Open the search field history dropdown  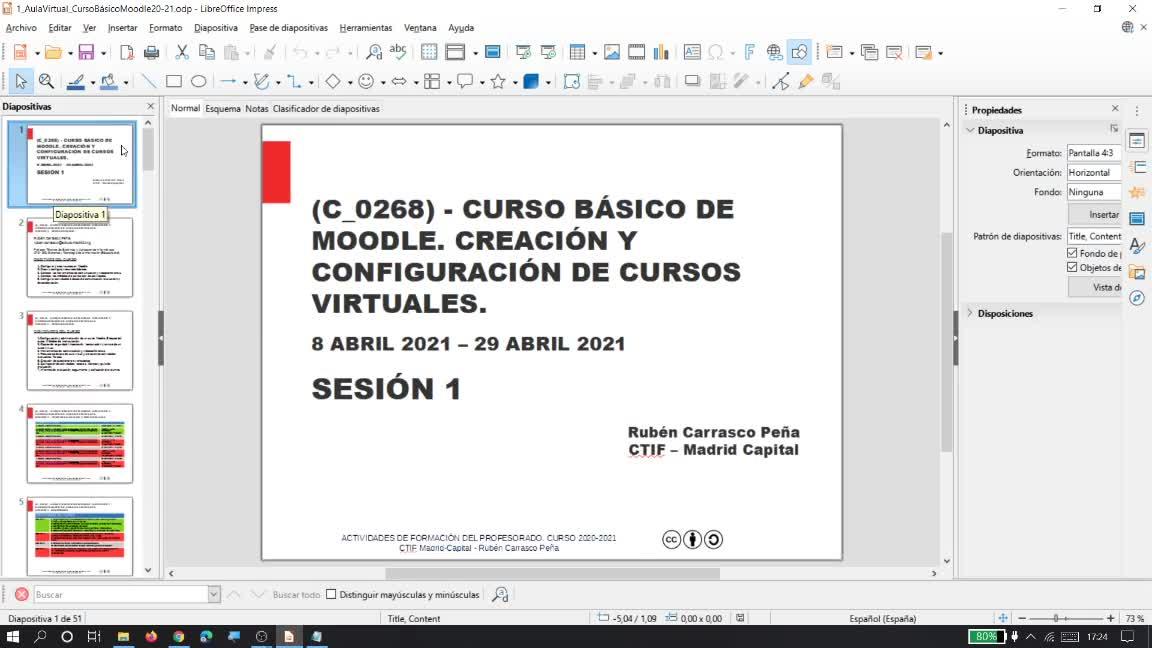tap(214, 594)
